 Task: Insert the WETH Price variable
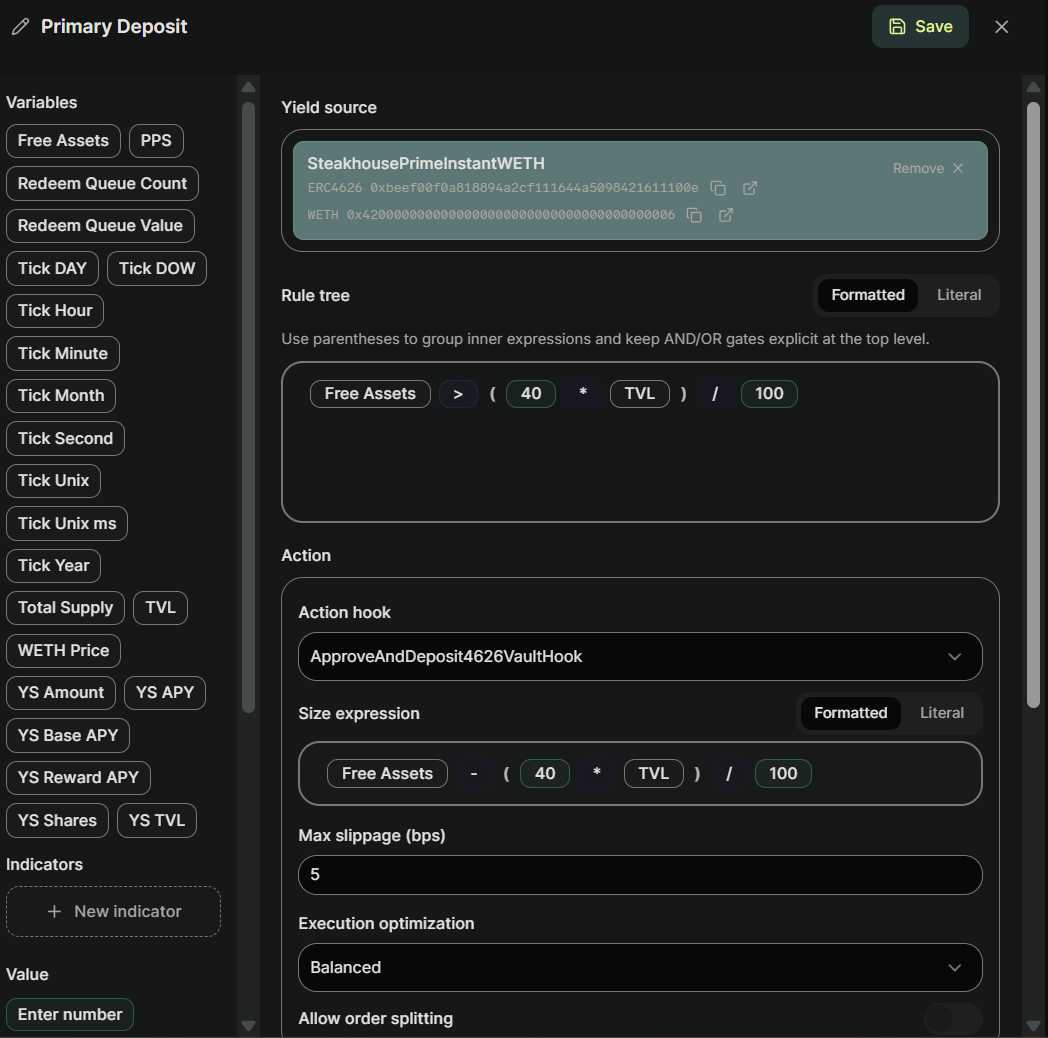(63, 650)
